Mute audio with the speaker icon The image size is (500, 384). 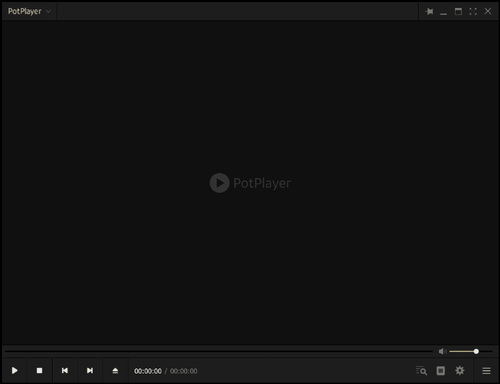coord(442,351)
